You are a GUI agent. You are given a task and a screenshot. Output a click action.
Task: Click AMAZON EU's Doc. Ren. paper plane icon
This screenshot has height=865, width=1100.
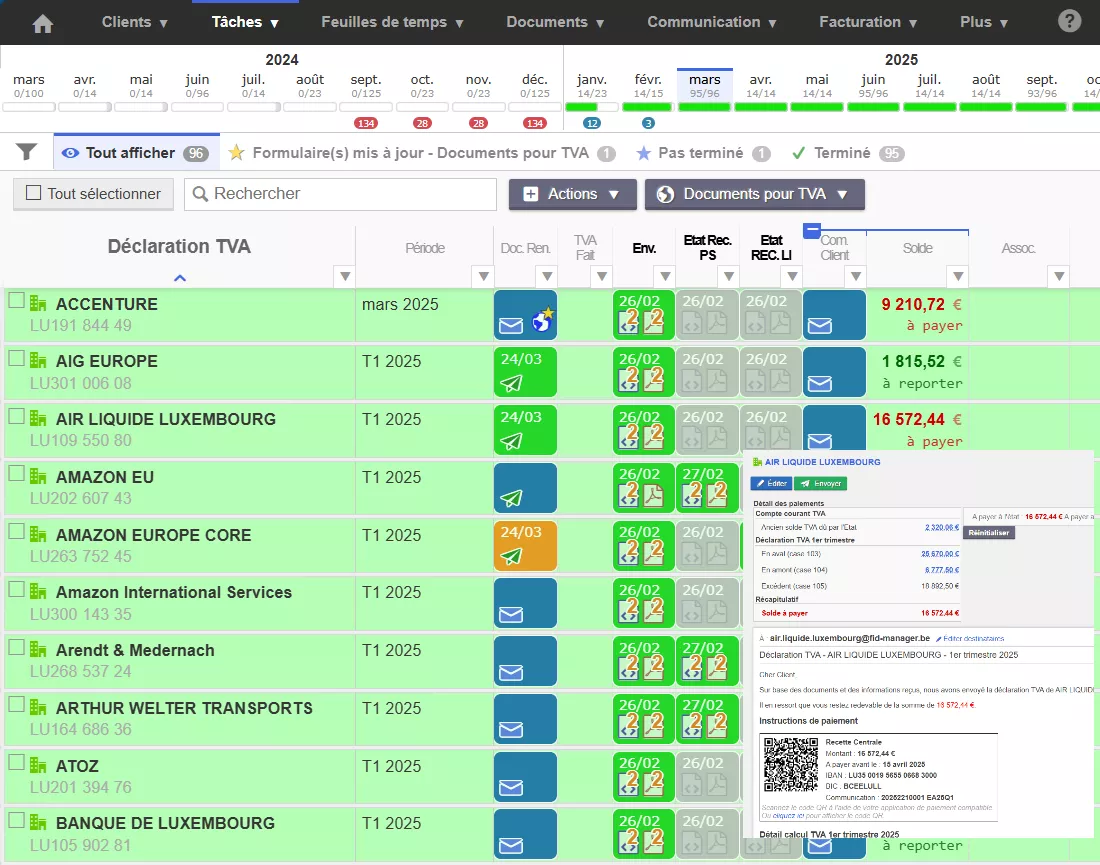point(511,498)
